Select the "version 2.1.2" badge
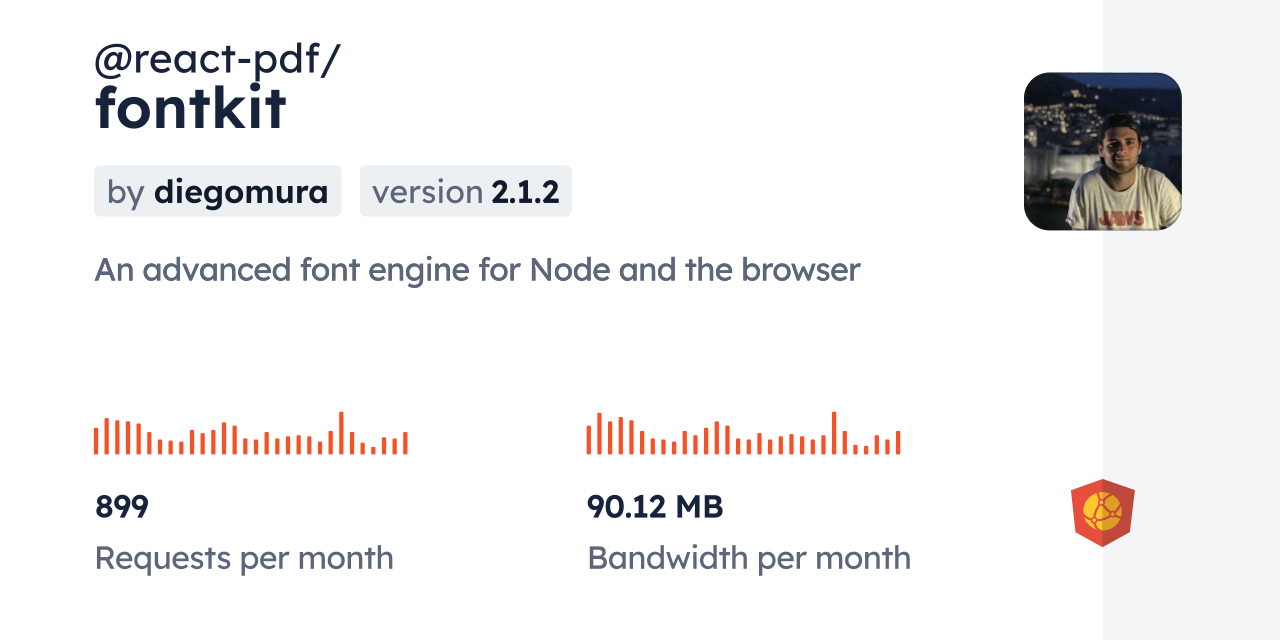This screenshot has height=640, width=1280. (465, 191)
